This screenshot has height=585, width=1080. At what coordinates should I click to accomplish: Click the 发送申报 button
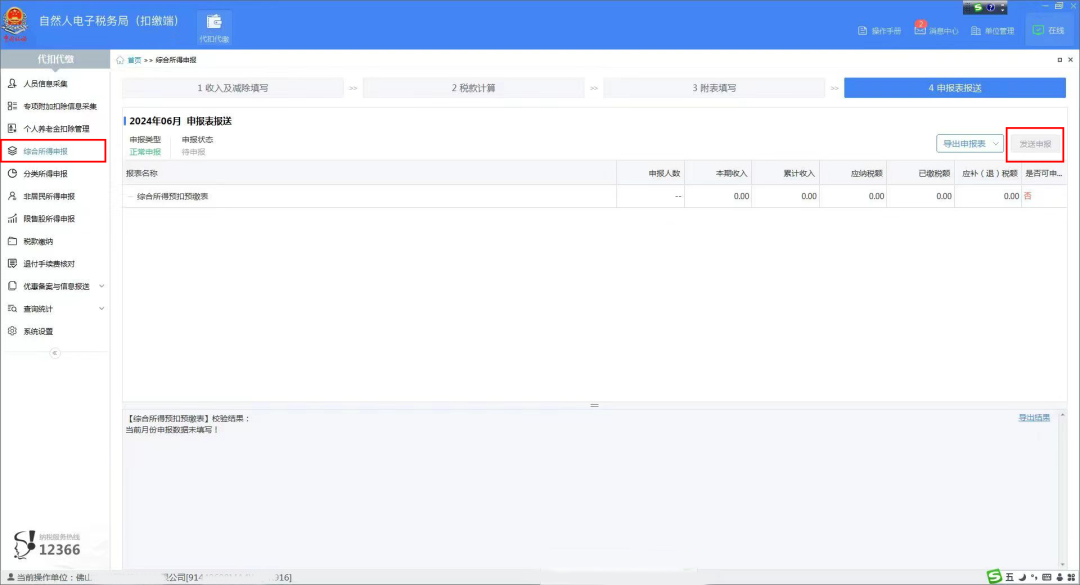pos(1035,144)
